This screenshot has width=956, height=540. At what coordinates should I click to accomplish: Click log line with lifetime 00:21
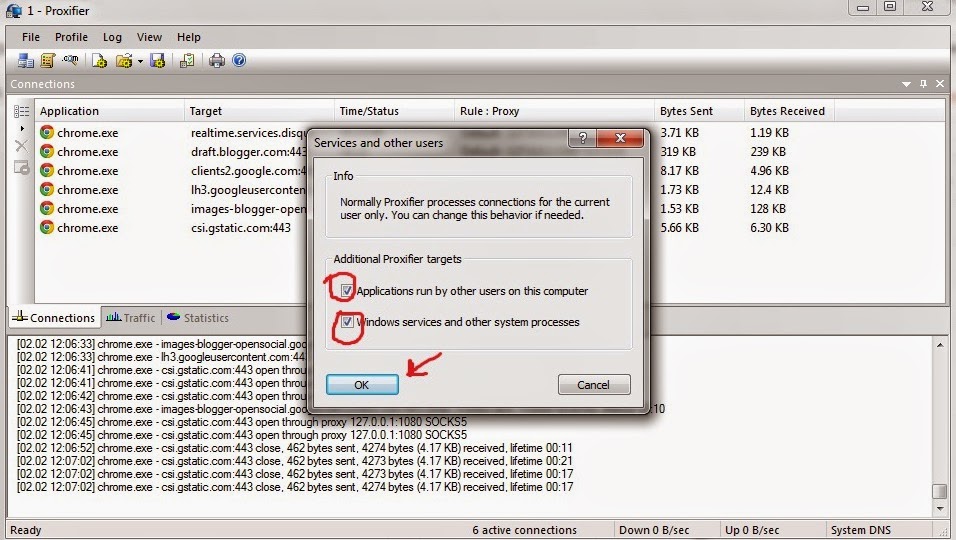(295, 461)
